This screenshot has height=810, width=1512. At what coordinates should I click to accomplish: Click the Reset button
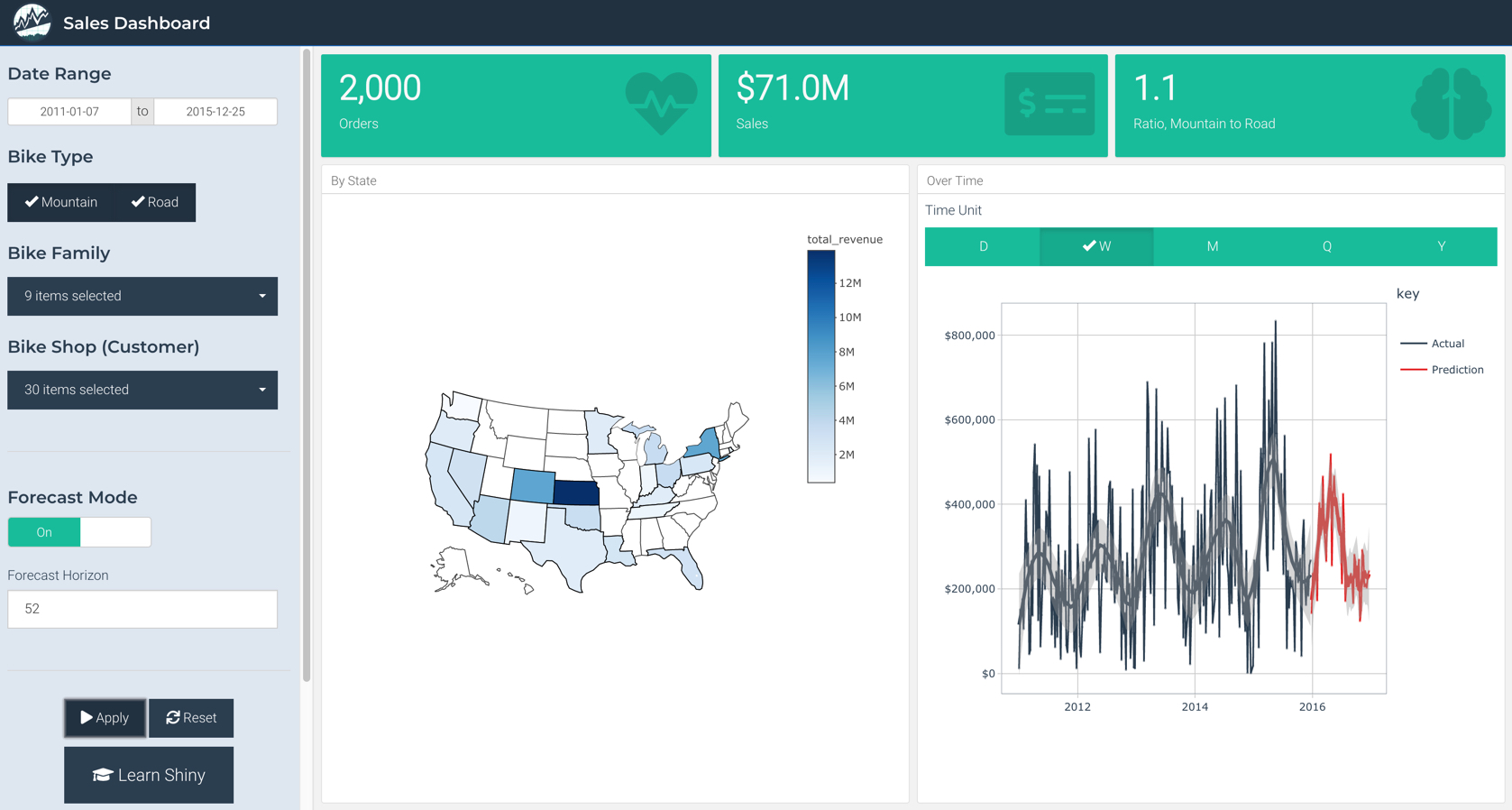(191, 718)
